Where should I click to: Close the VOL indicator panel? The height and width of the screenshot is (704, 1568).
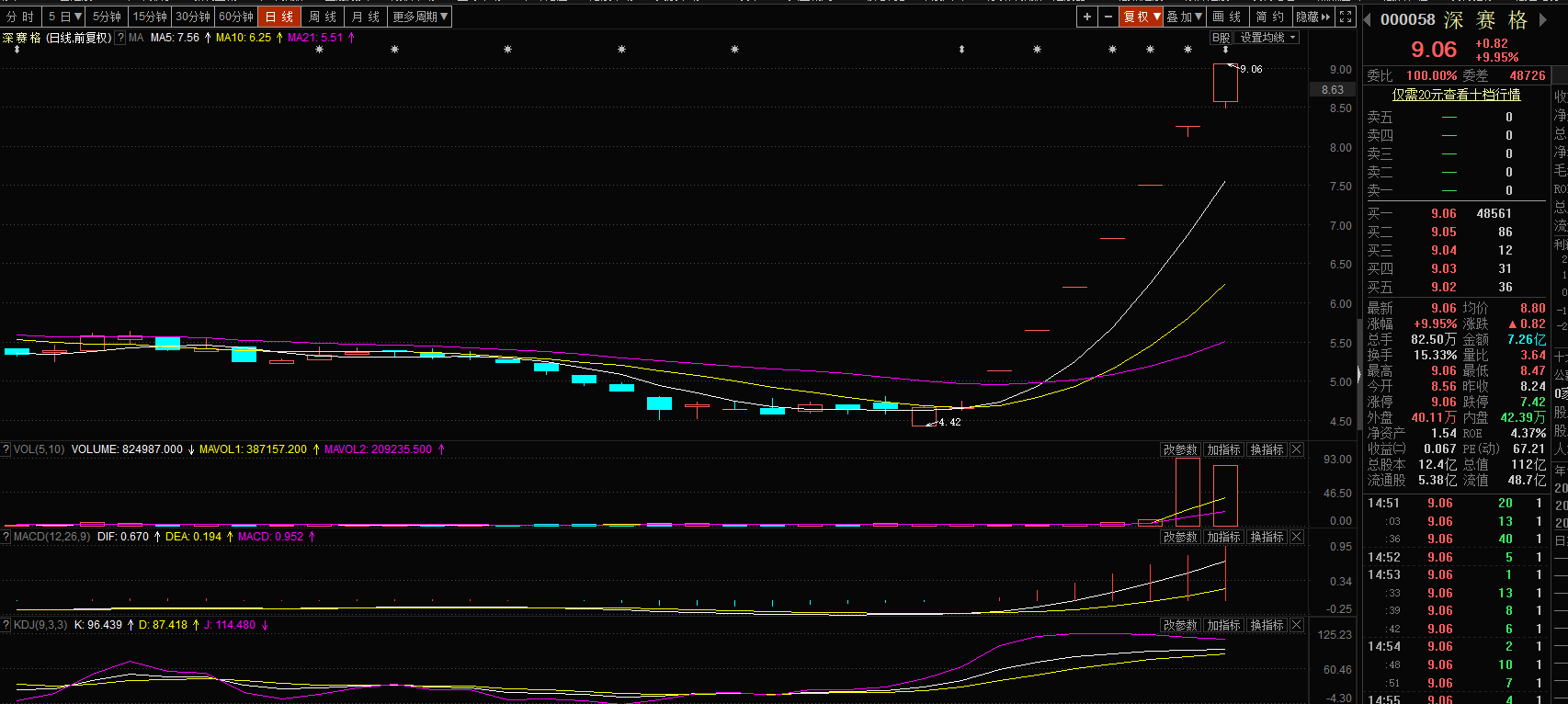coord(1297,449)
